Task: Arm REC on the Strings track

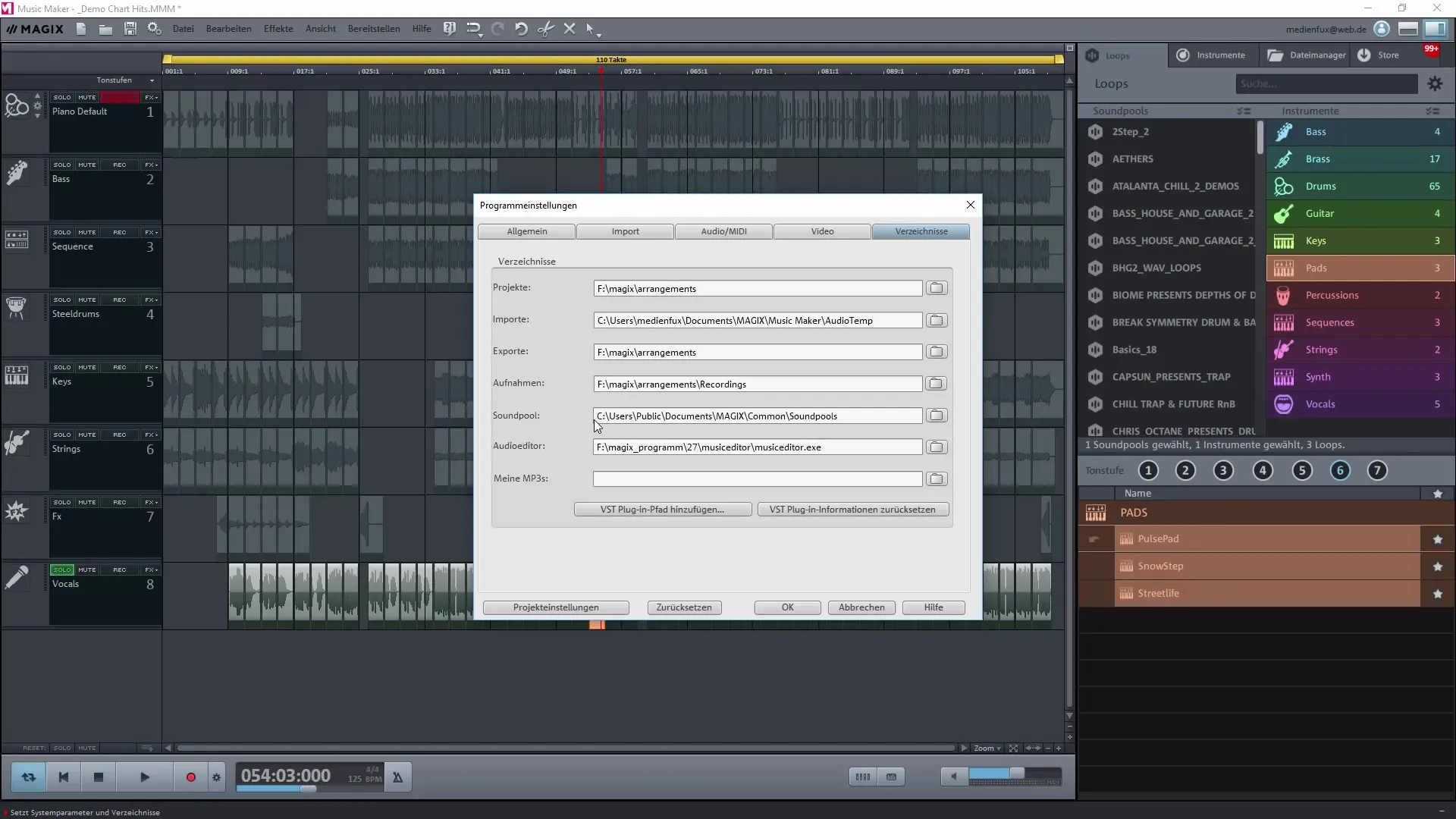Action: pyautogui.click(x=120, y=435)
